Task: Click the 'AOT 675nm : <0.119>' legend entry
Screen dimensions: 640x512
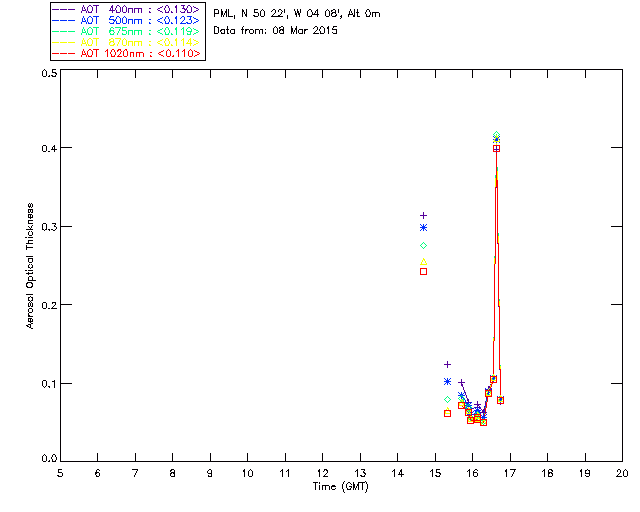Action: pyautogui.click(x=126, y=31)
